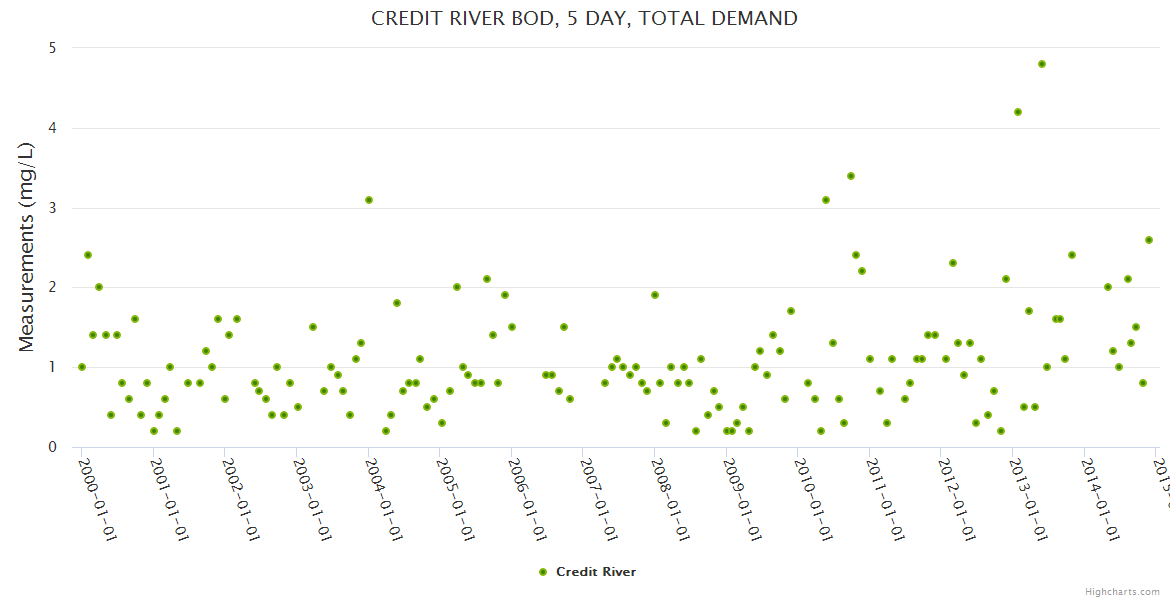The image size is (1170, 600).
Task: Click the 1.9 mg/L point at 2008-01-01
Action: (655, 295)
